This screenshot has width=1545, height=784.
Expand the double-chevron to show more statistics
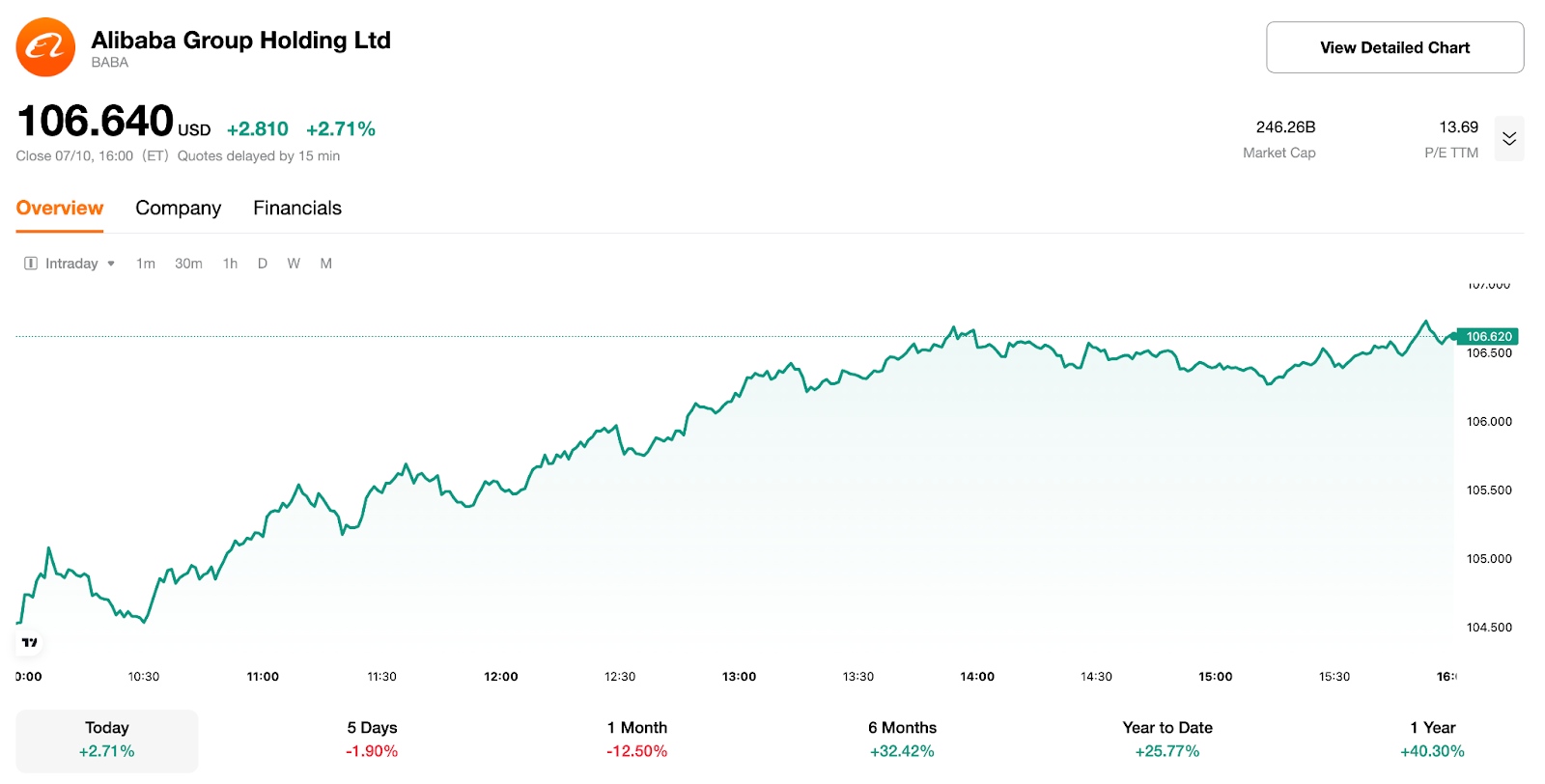click(x=1509, y=138)
